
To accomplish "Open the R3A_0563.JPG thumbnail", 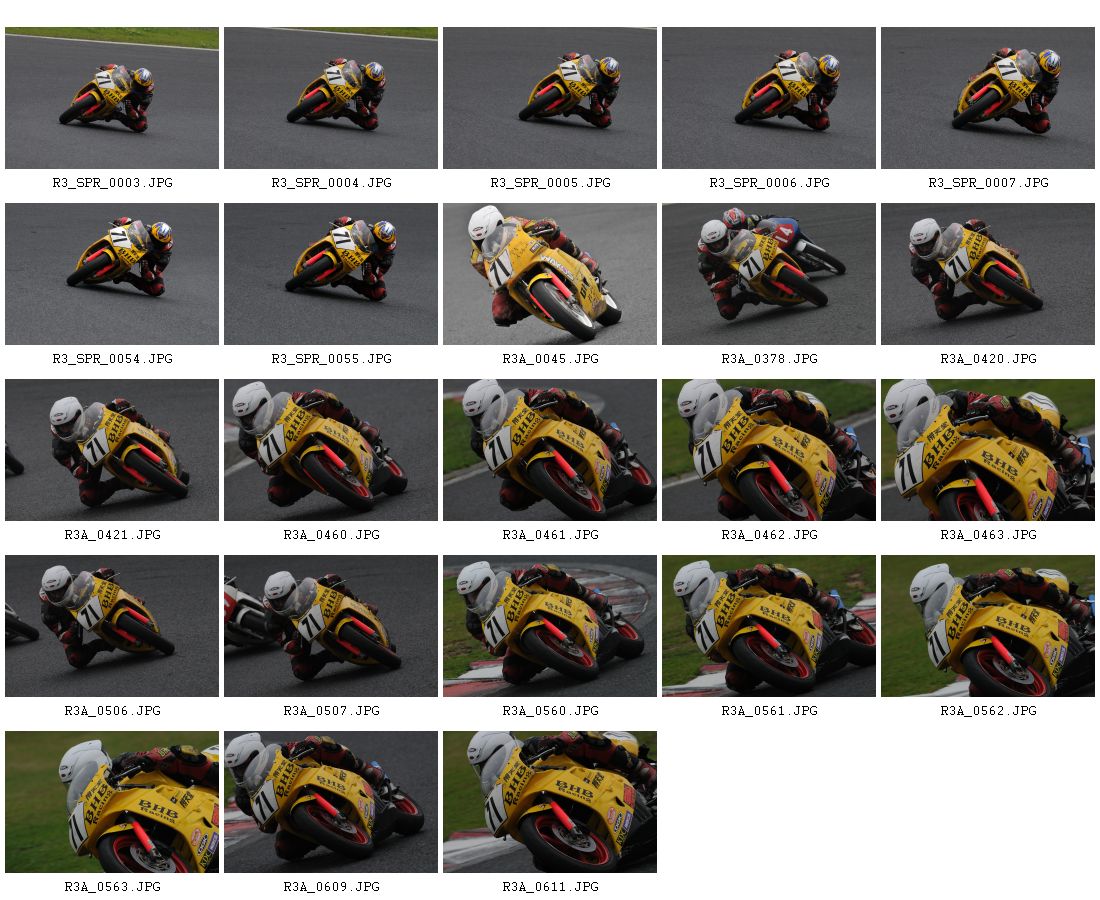I will tap(112, 802).
